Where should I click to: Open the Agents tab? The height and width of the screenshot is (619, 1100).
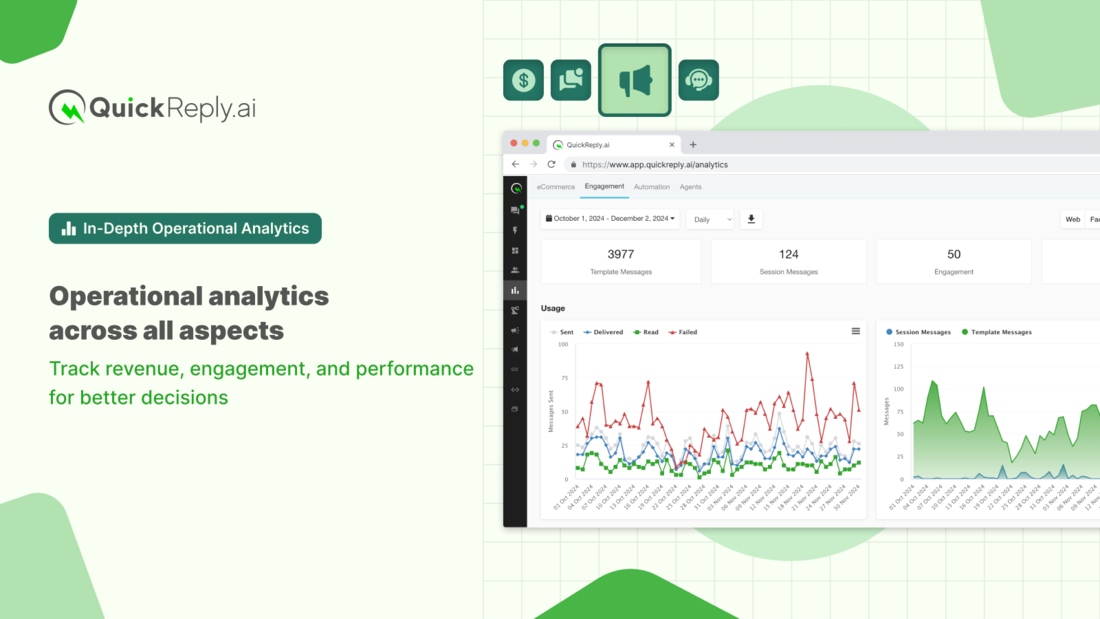click(690, 187)
